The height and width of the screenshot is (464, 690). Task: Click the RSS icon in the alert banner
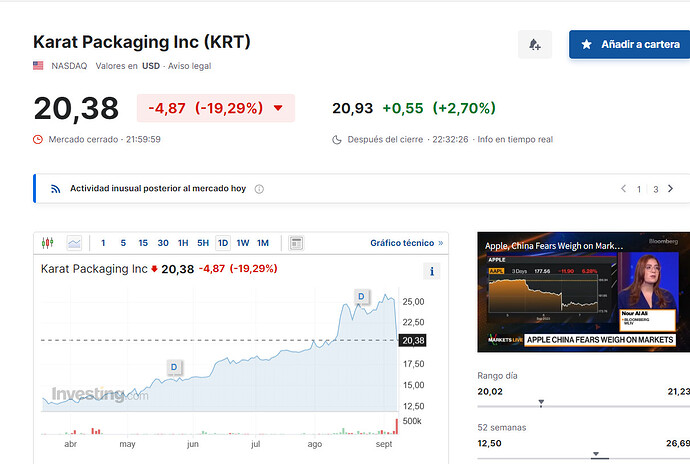click(x=56, y=189)
